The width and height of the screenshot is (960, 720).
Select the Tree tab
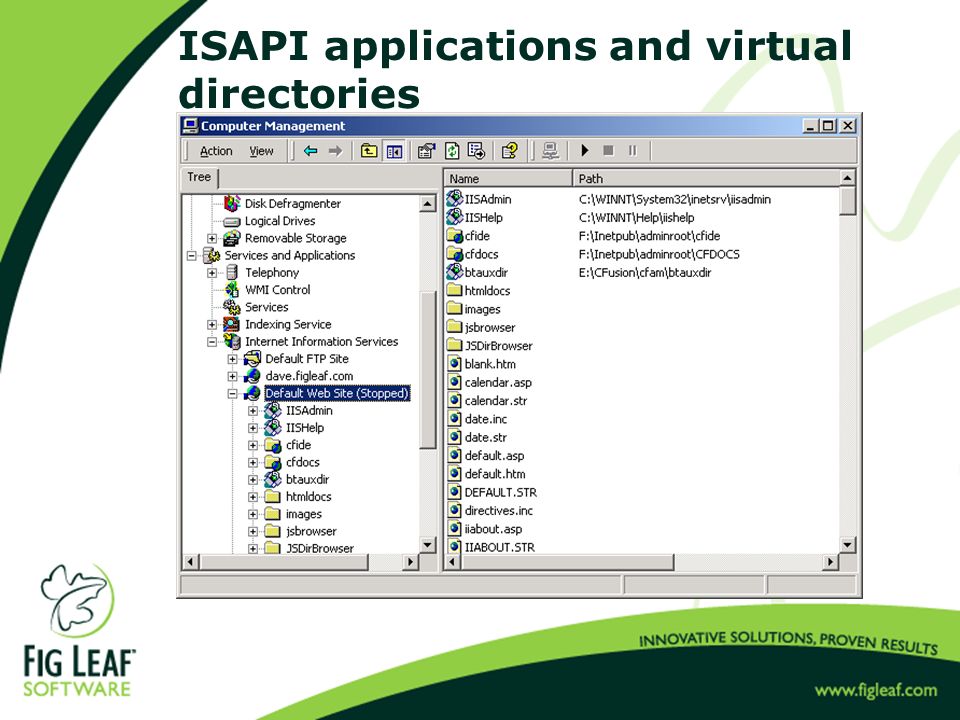(199, 178)
